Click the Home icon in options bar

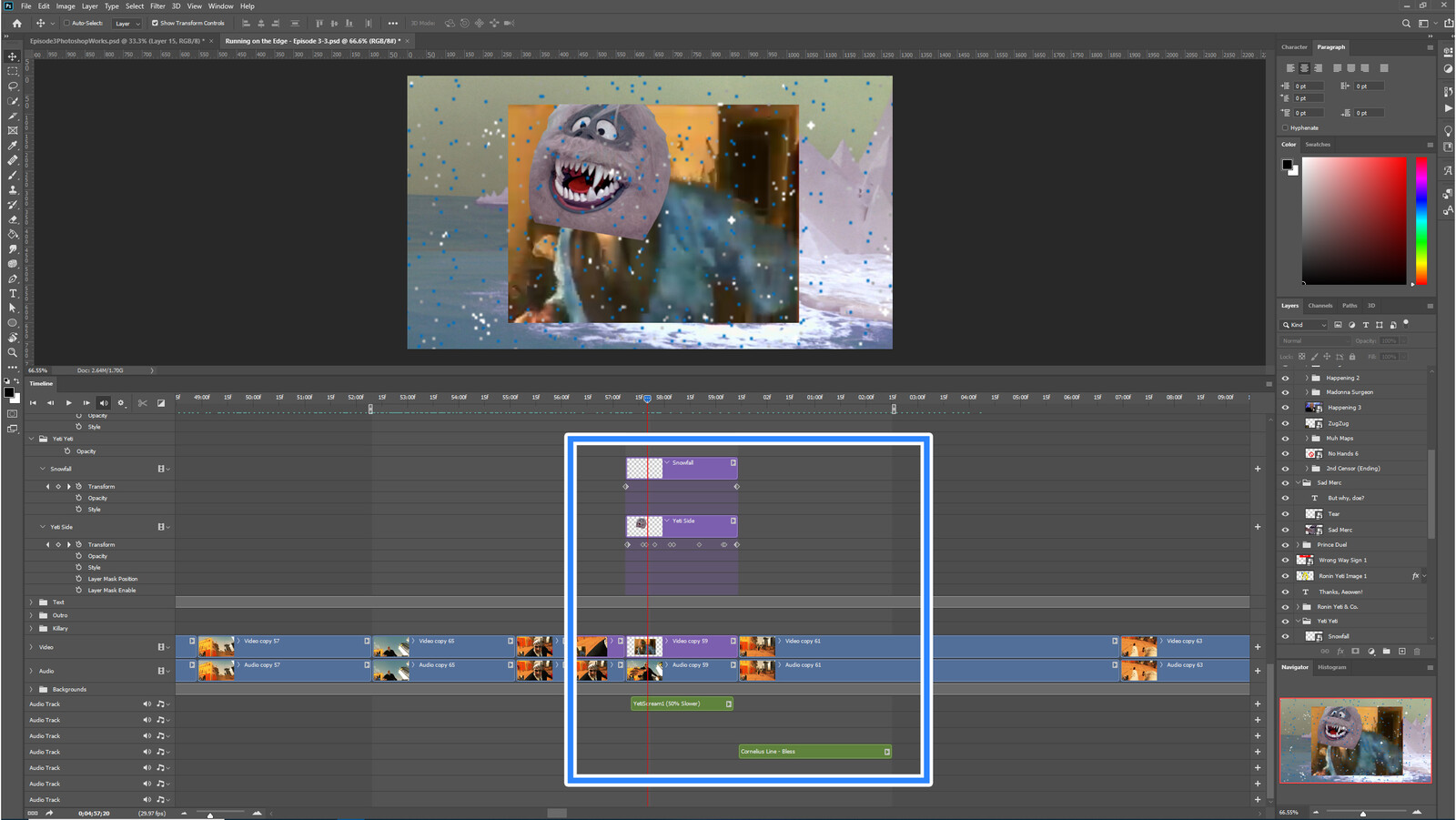(16, 23)
